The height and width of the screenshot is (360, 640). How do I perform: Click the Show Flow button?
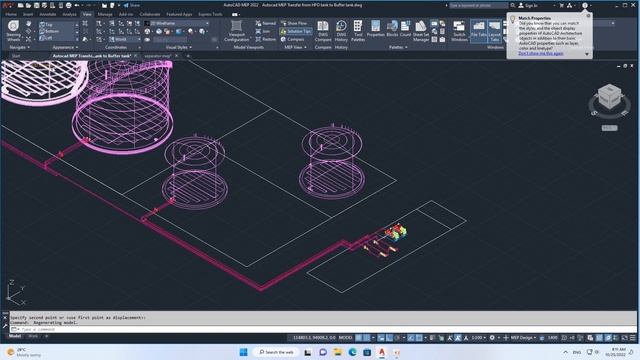pos(294,23)
